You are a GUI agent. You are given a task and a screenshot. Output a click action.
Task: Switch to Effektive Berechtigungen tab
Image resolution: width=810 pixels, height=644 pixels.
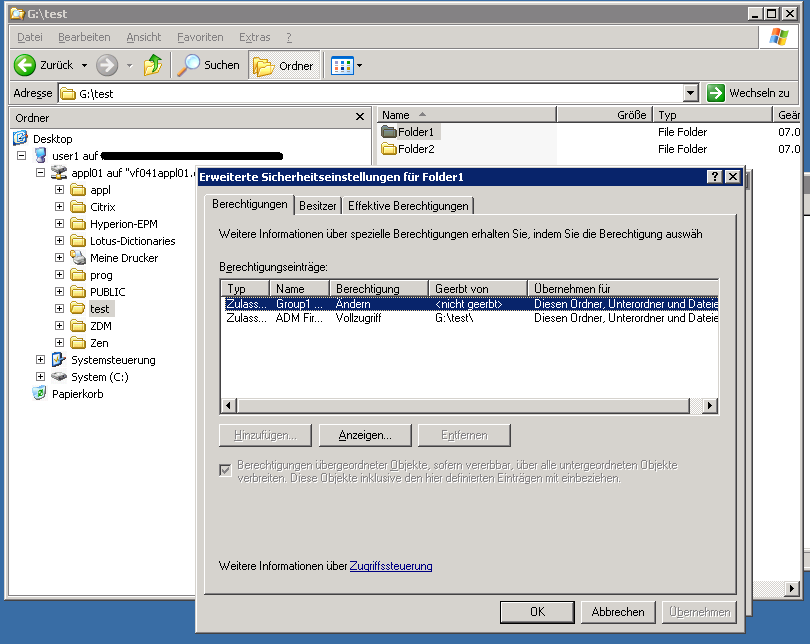pos(408,206)
